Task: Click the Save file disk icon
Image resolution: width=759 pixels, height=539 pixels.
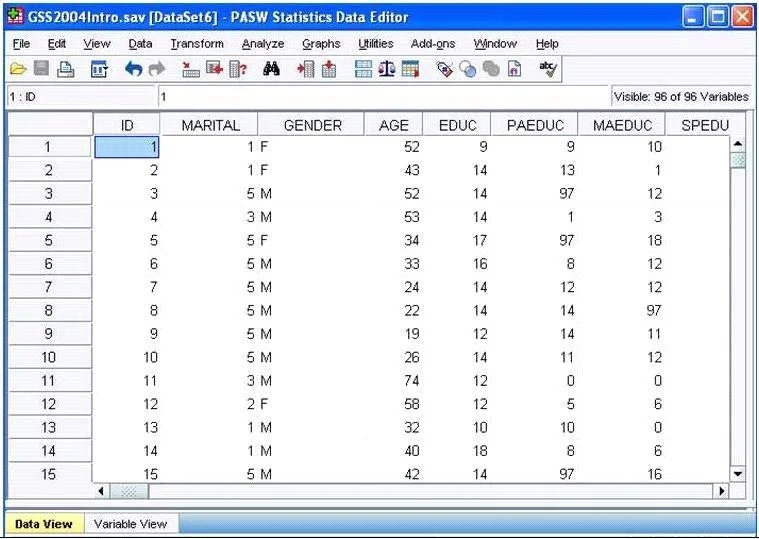Action: 41,69
